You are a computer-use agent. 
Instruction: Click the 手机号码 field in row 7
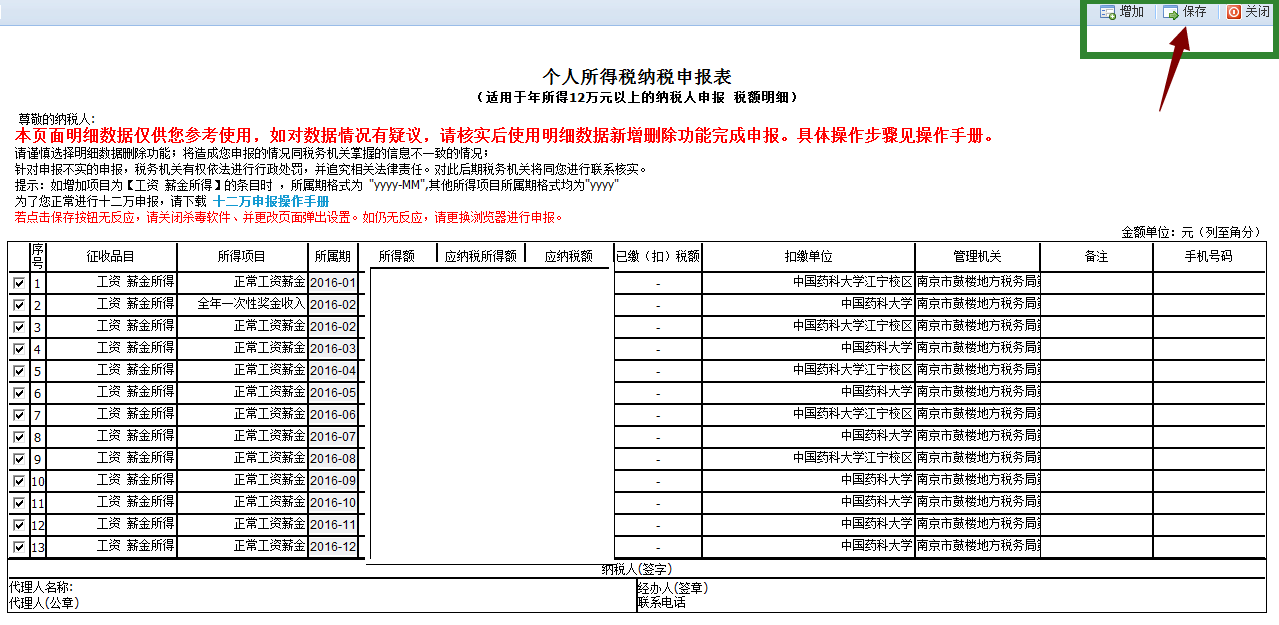click(1208, 414)
